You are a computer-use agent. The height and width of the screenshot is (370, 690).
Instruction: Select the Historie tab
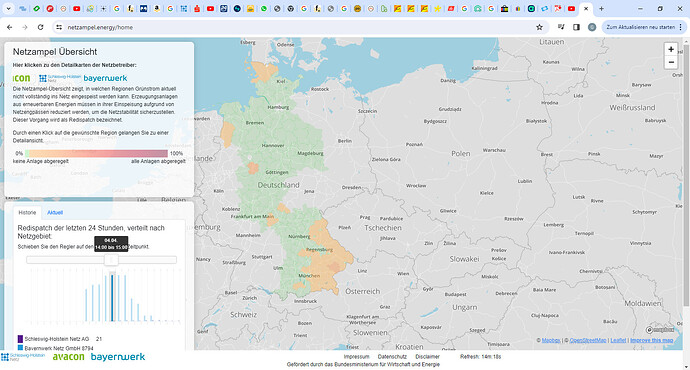click(x=27, y=212)
